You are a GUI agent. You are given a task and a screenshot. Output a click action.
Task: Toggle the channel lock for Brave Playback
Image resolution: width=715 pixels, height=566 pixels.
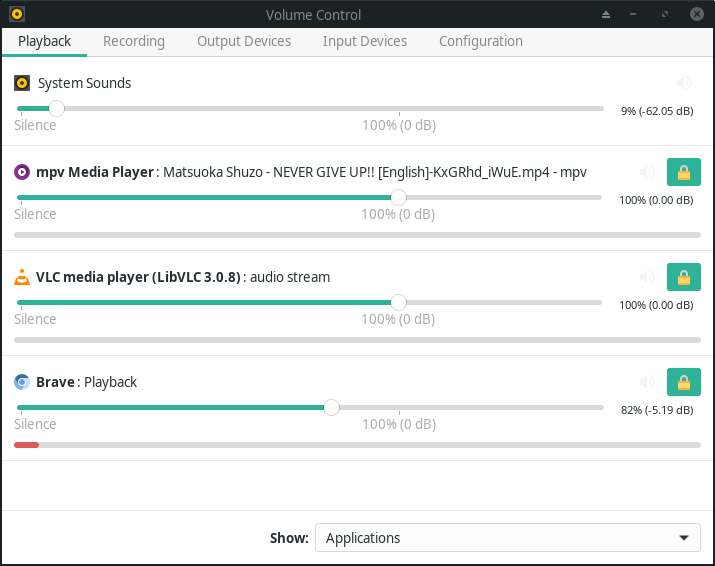click(684, 382)
